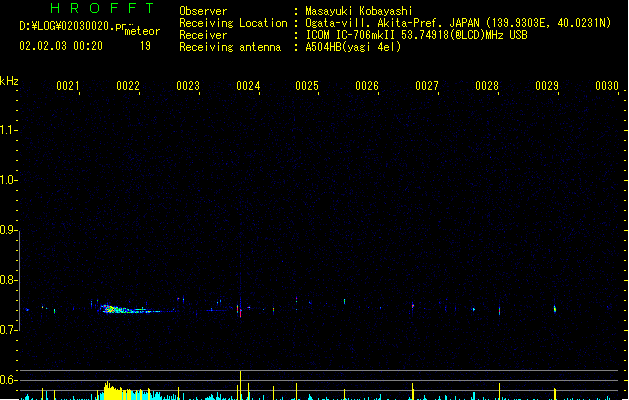Click the 0.6 kHz axis label
Screen dimensions: 629x400
pos(7,380)
